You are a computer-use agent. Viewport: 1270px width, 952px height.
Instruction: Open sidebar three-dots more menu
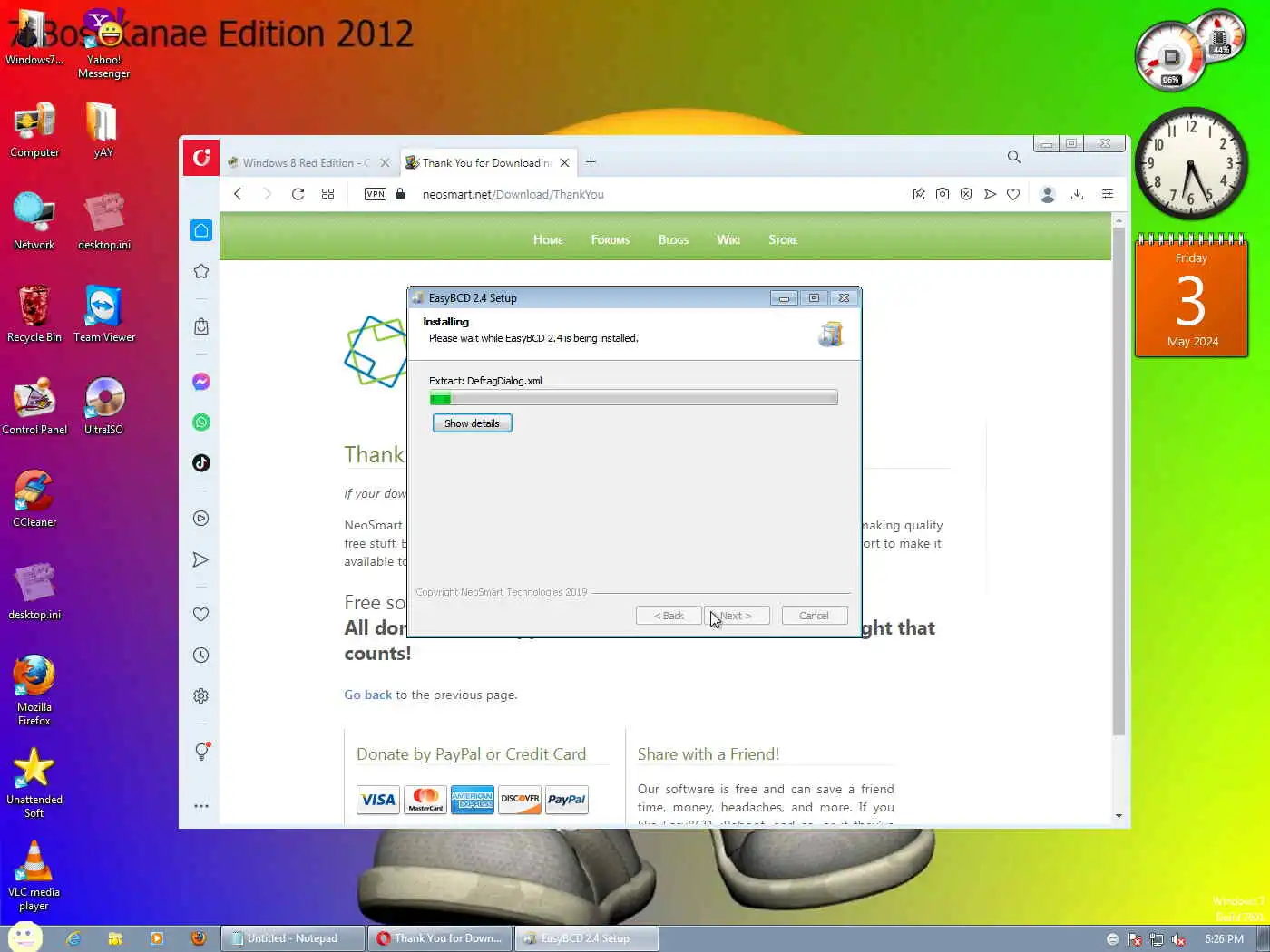[201, 806]
